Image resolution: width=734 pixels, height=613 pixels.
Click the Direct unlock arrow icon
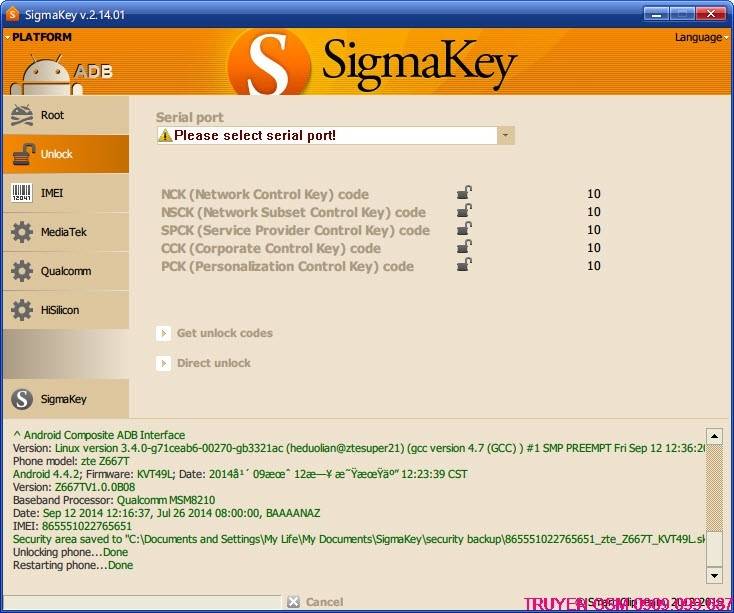(163, 363)
